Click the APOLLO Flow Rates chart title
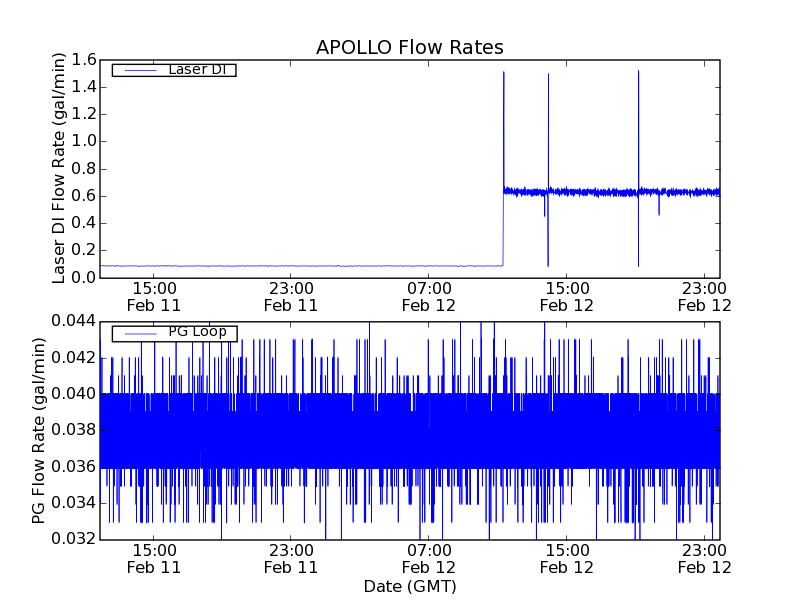 point(409,47)
